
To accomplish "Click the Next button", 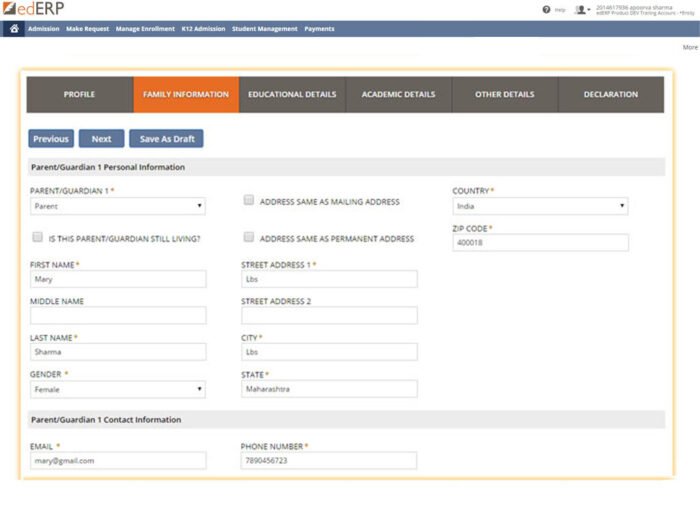I will [101, 138].
